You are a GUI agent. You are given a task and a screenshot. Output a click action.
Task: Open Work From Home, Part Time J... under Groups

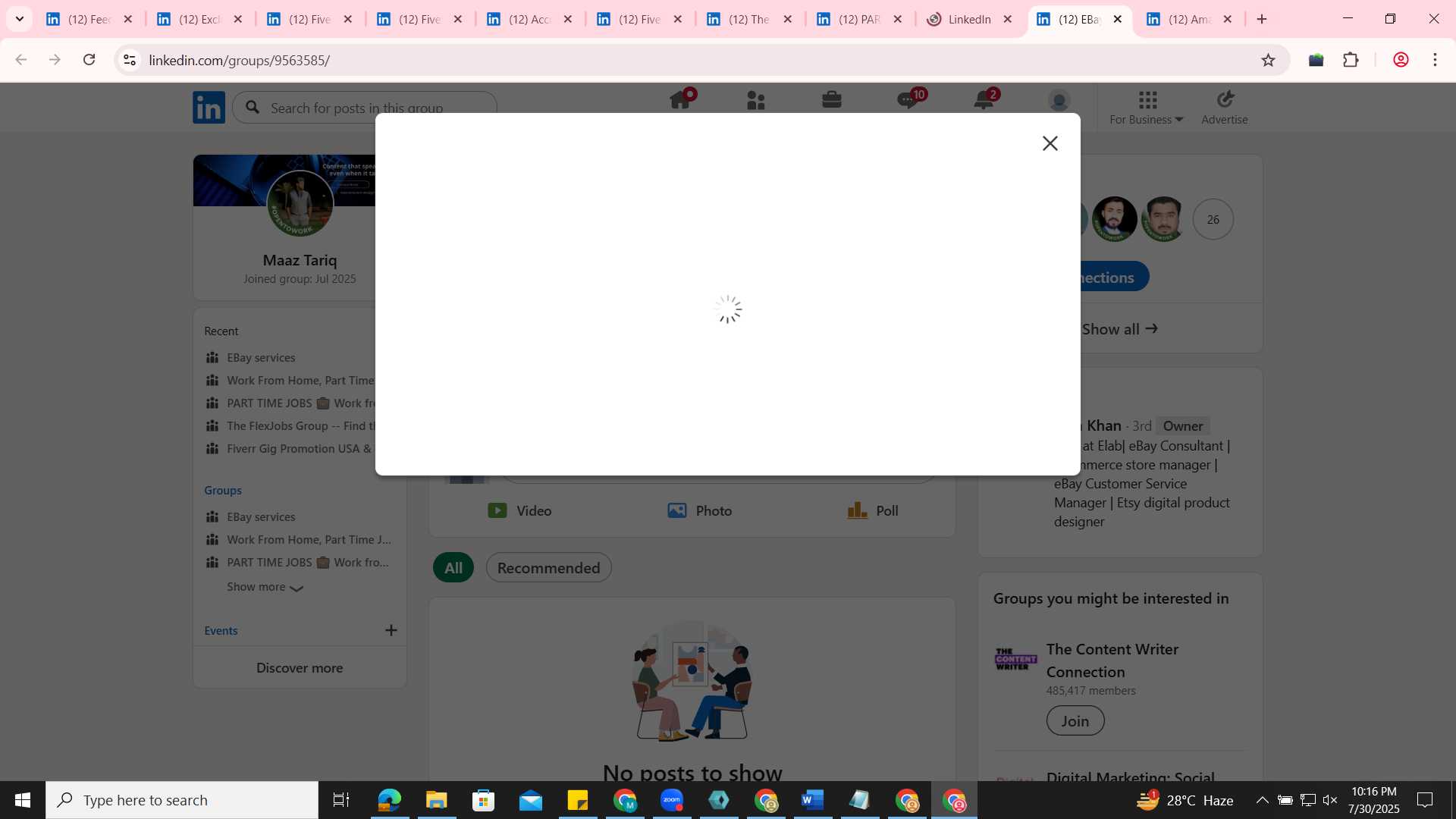pos(309,539)
